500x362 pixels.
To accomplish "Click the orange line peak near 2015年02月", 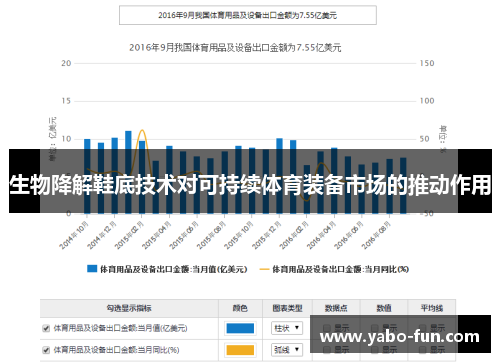I will [142, 130].
